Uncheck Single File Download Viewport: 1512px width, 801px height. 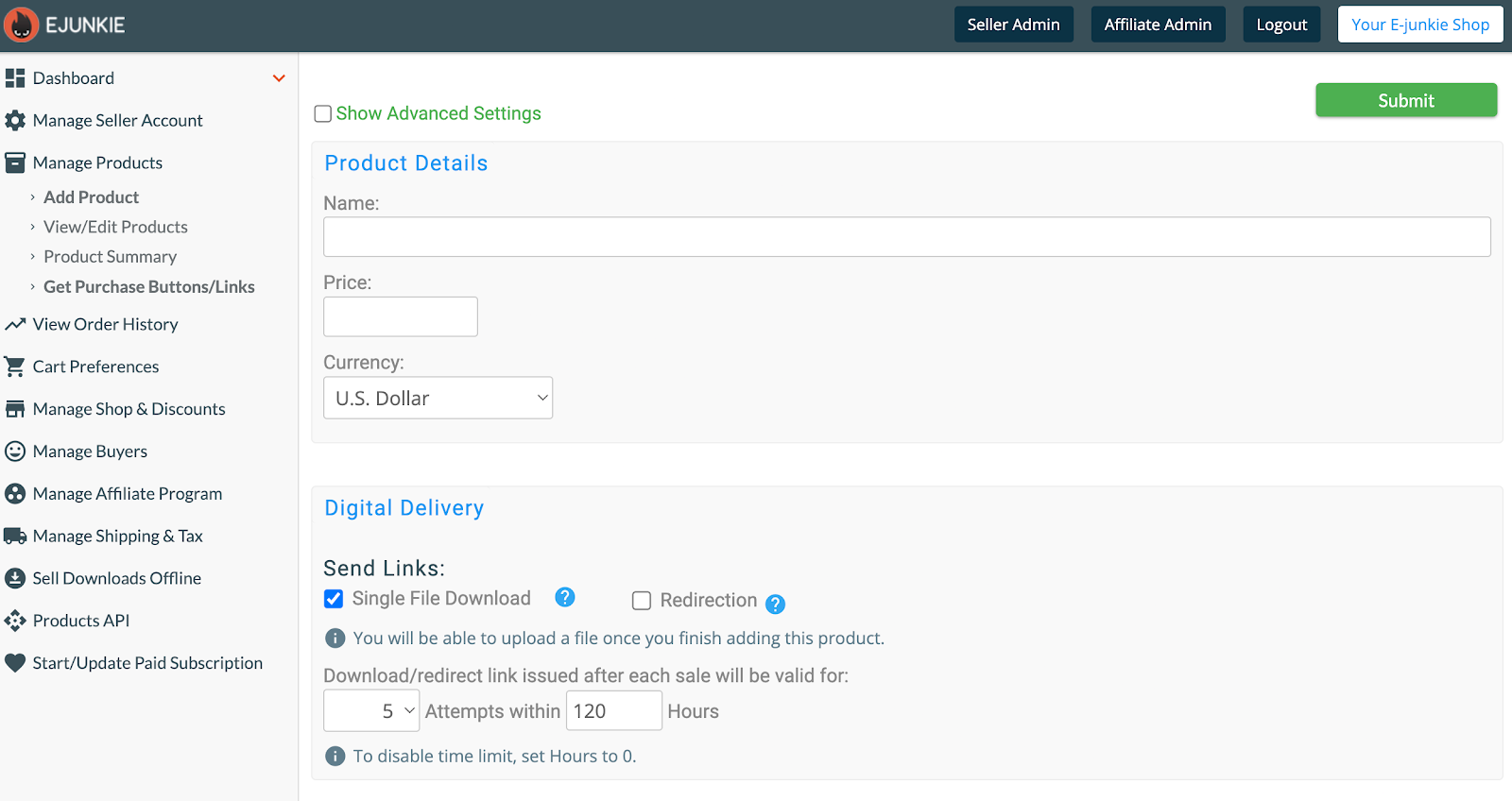[334, 599]
